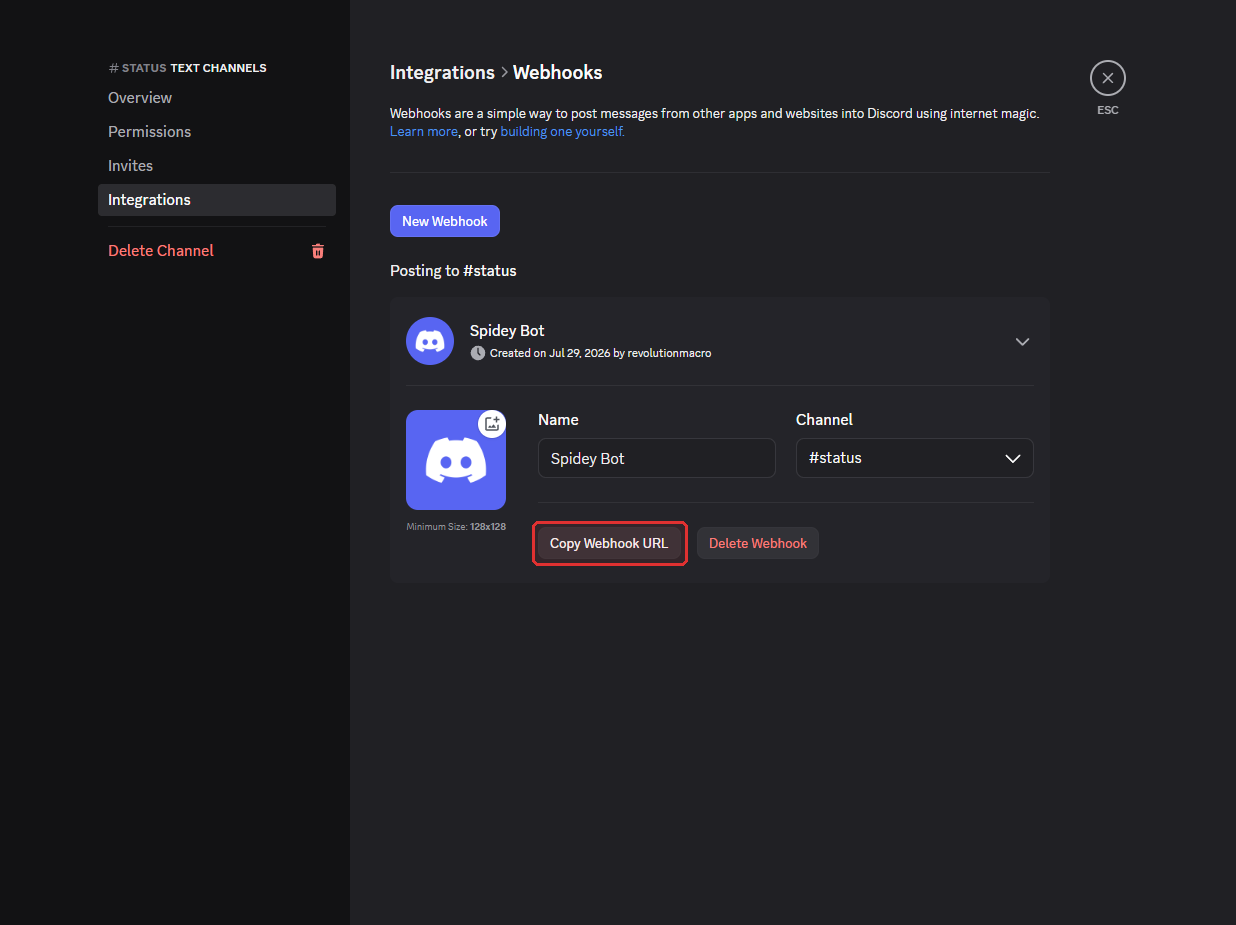The image size is (1236, 925).
Task: Click the New Webhook button
Action: [444, 221]
